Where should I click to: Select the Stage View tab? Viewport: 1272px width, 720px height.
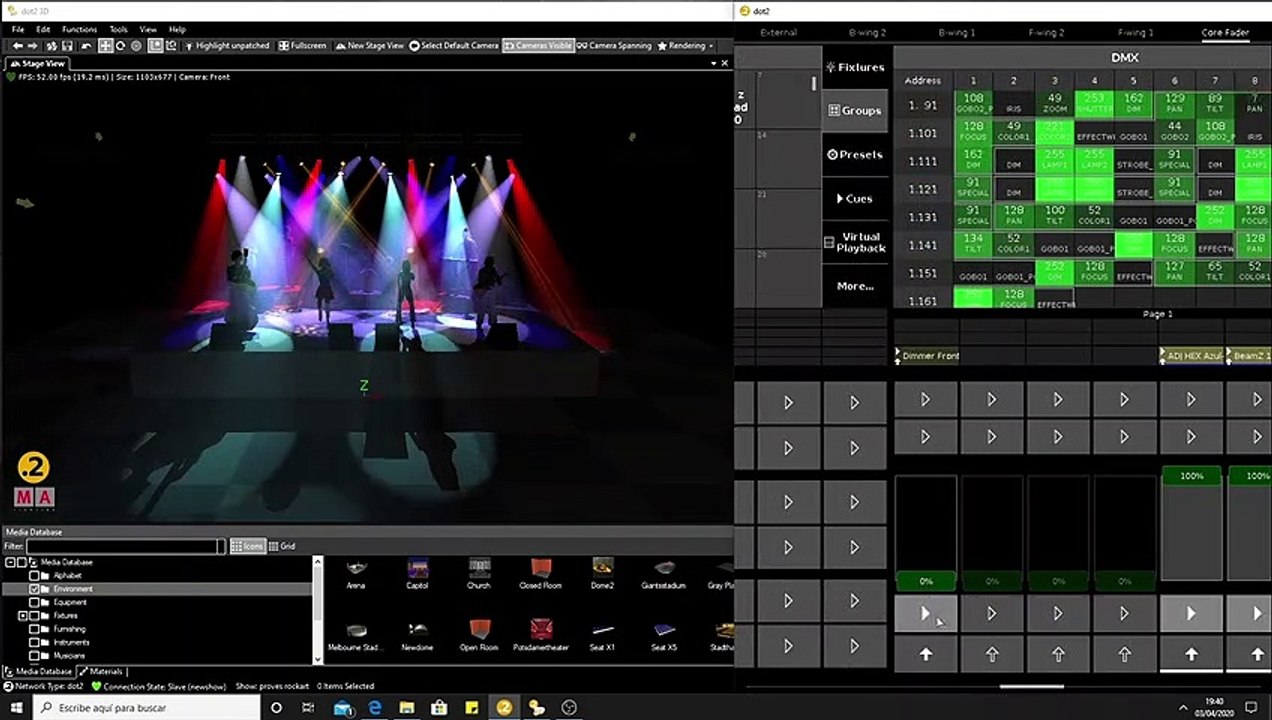click(x=36, y=63)
